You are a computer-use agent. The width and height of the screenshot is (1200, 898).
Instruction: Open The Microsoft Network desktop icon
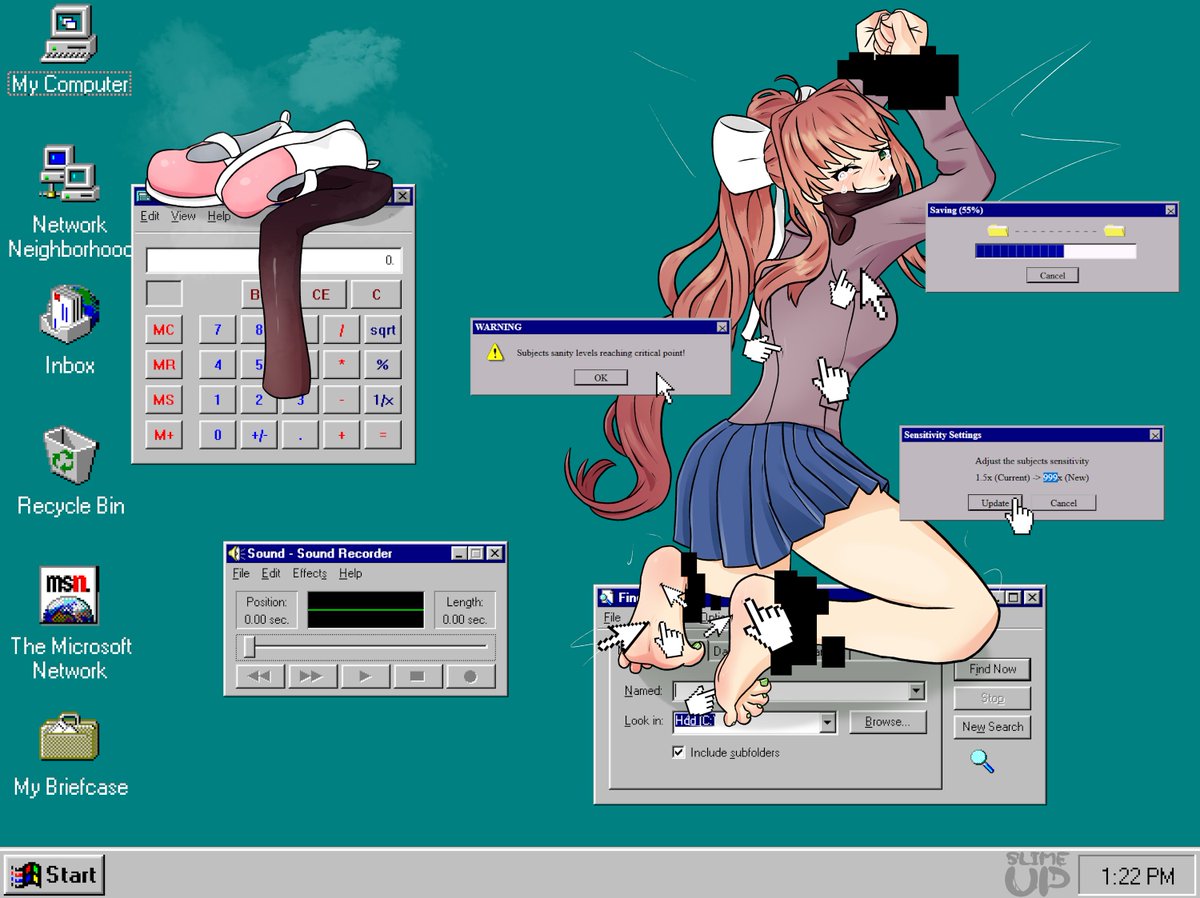tap(70, 624)
